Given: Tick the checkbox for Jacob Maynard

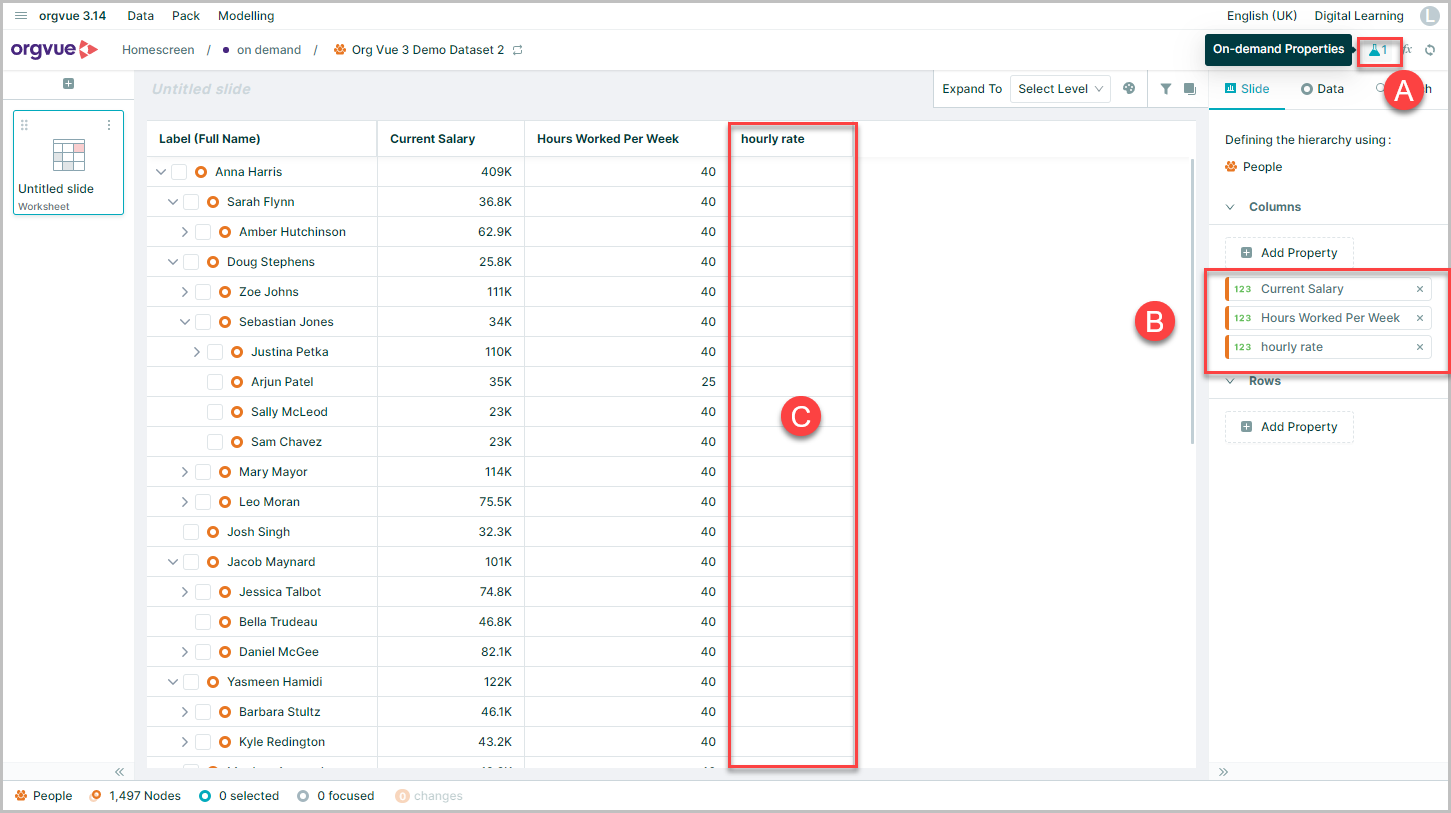Looking at the screenshot, I should [191, 562].
